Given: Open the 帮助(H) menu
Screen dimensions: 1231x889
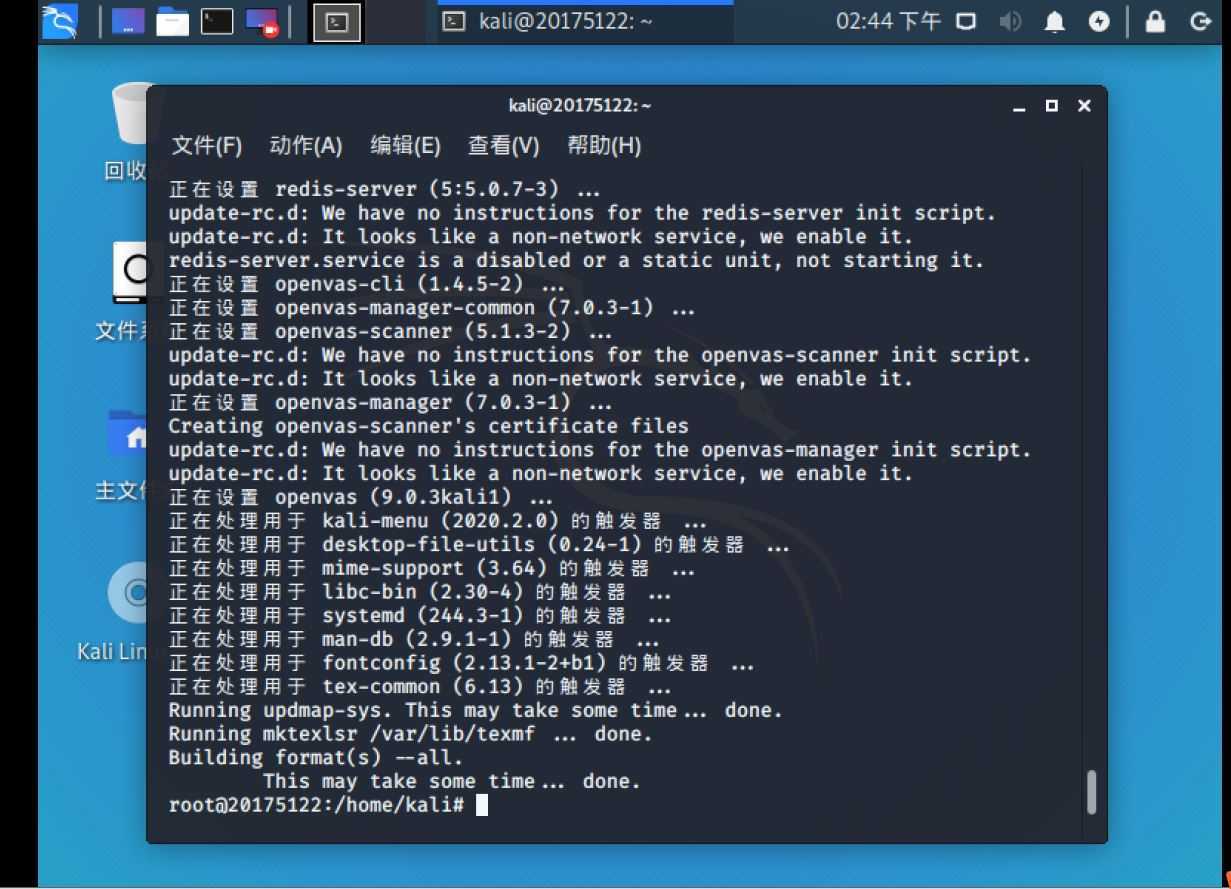Looking at the screenshot, I should 604,146.
